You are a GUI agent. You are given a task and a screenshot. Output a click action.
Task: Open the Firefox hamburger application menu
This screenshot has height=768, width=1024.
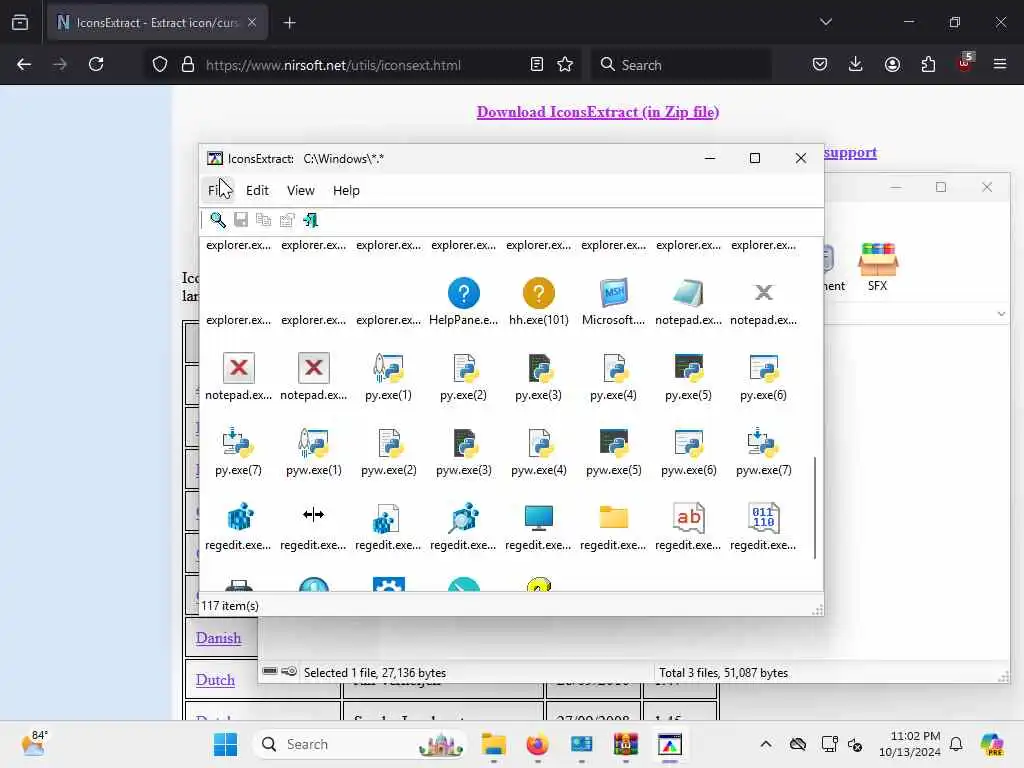click(x=1000, y=64)
